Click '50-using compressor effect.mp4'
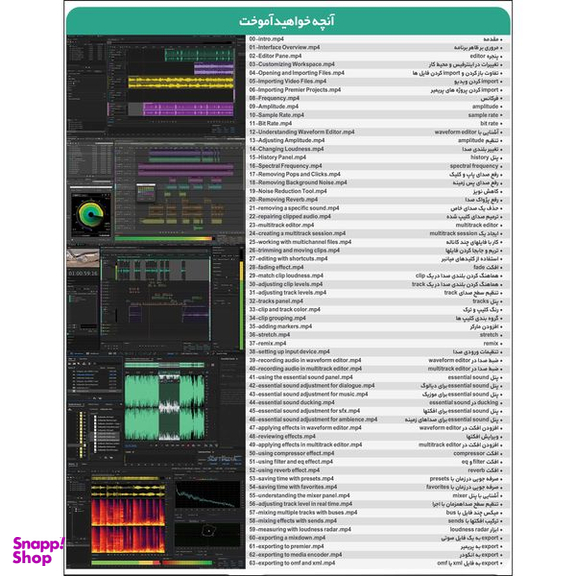Viewport: 576px width, 576px height. pos(292,453)
